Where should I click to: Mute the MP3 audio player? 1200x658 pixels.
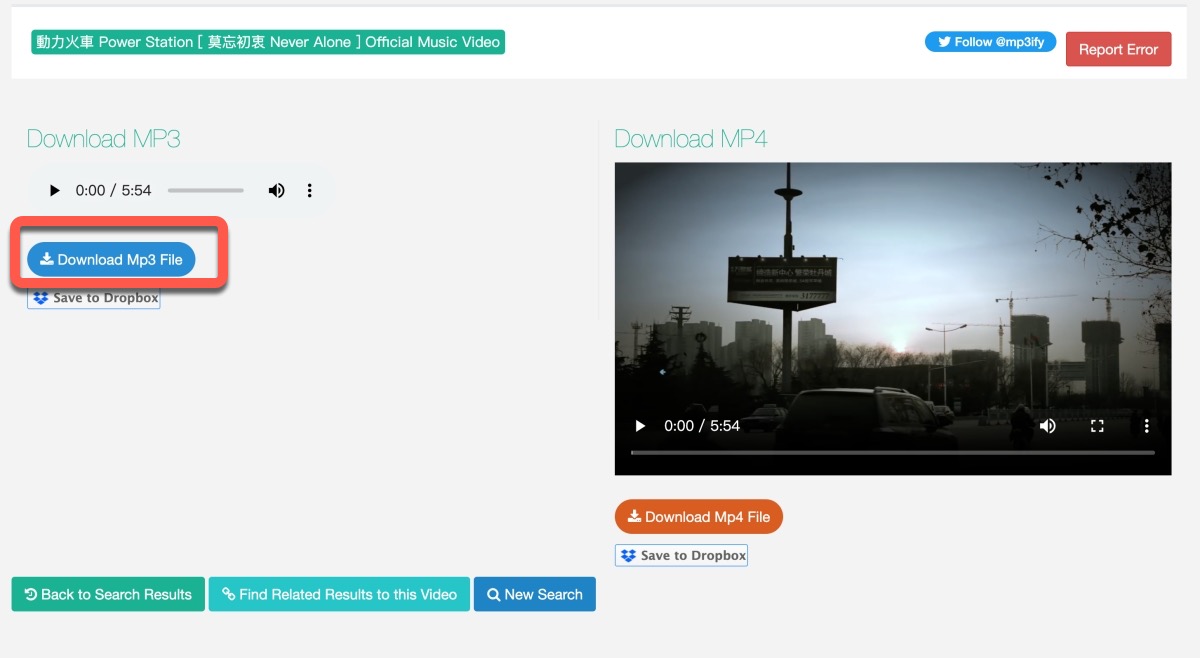point(276,190)
